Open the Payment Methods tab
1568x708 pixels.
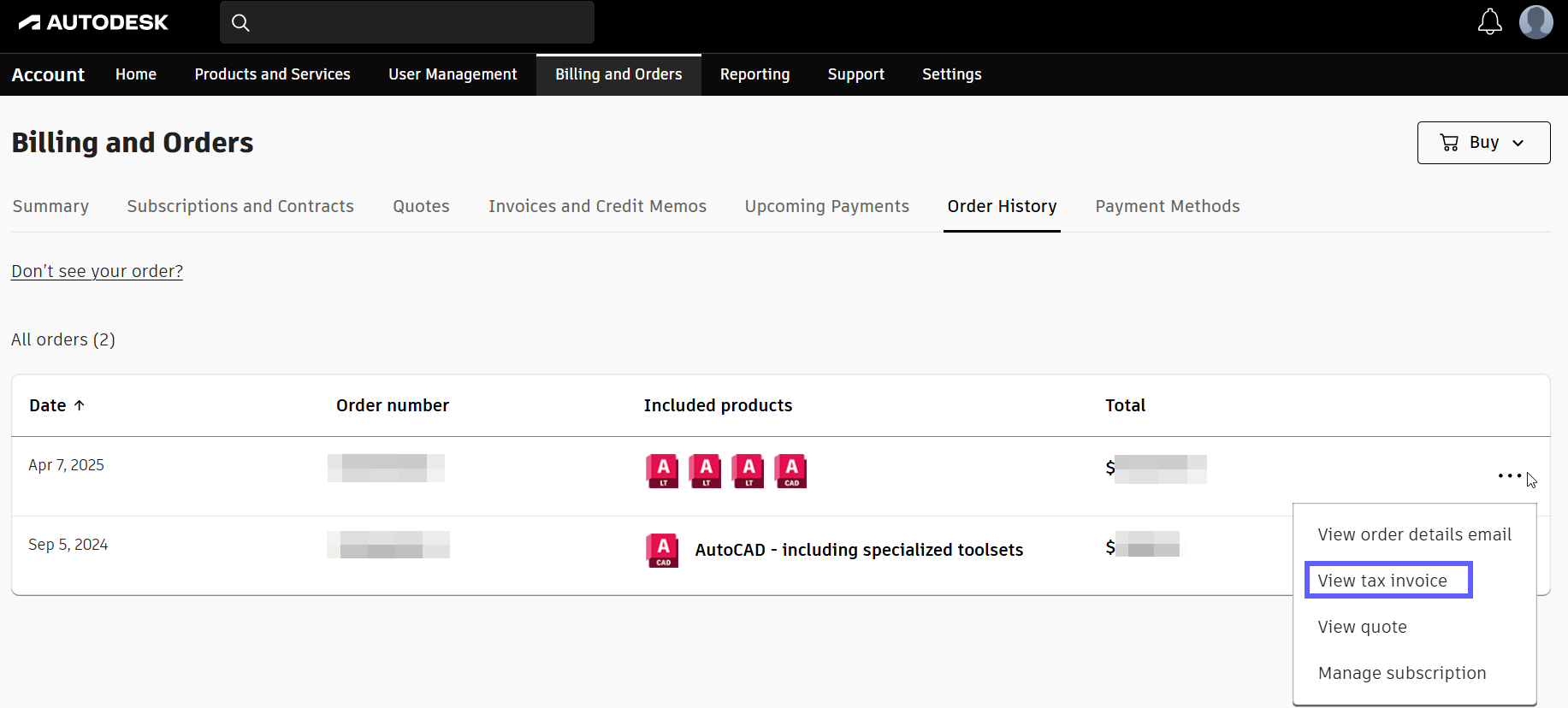click(x=1167, y=206)
